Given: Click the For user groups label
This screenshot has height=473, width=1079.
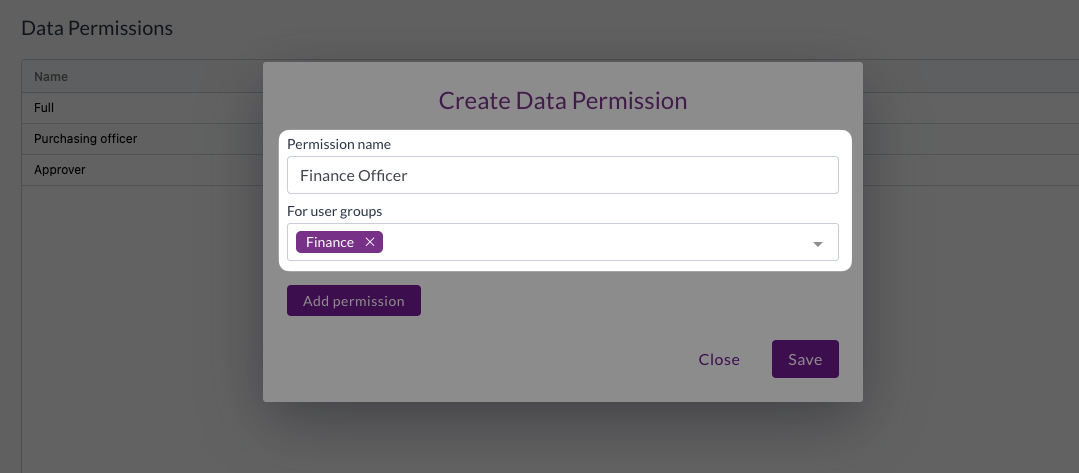Looking at the screenshot, I should tap(334, 211).
